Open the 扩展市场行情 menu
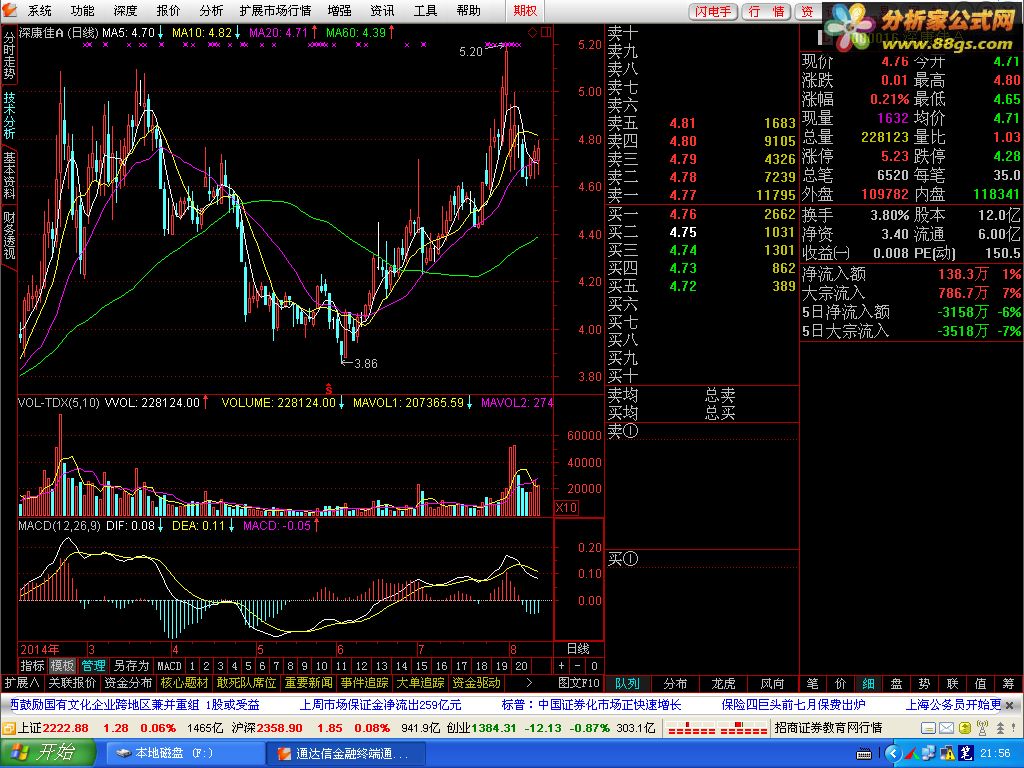This screenshot has height=768, width=1024. pos(275,10)
